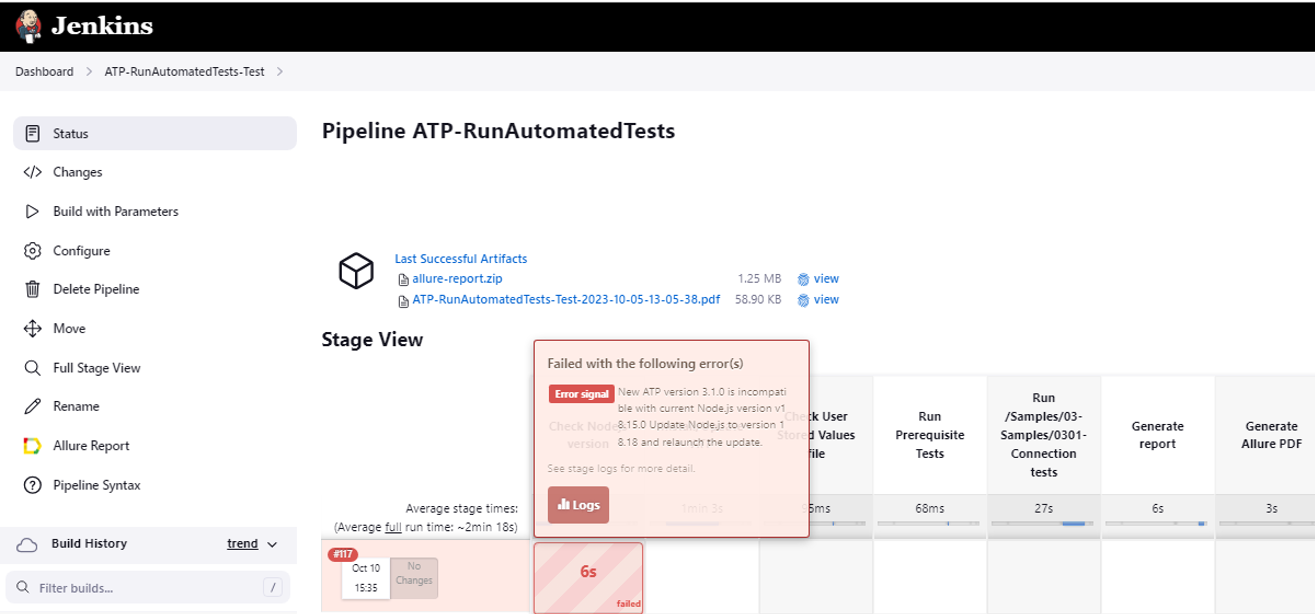Image resolution: width=1315 pixels, height=614 pixels.
Task: Click the Generate Allure PDF stage header
Action: click(x=1271, y=434)
